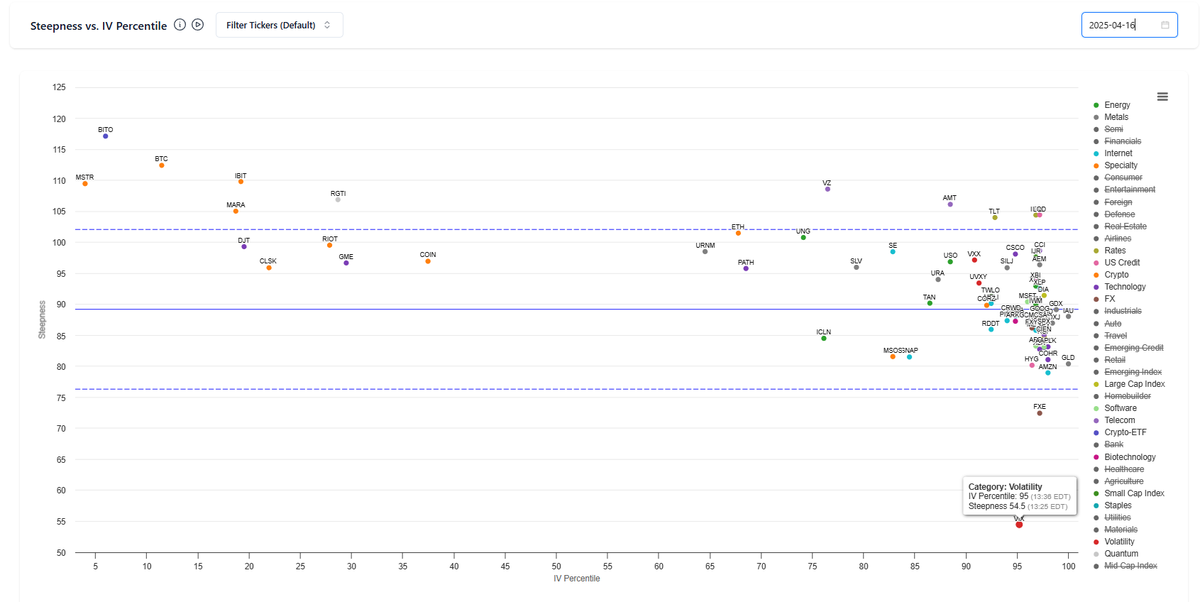The height and width of the screenshot is (602, 1200).
Task: Open the chart's hamburger export menu
Action: coord(1162,96)
